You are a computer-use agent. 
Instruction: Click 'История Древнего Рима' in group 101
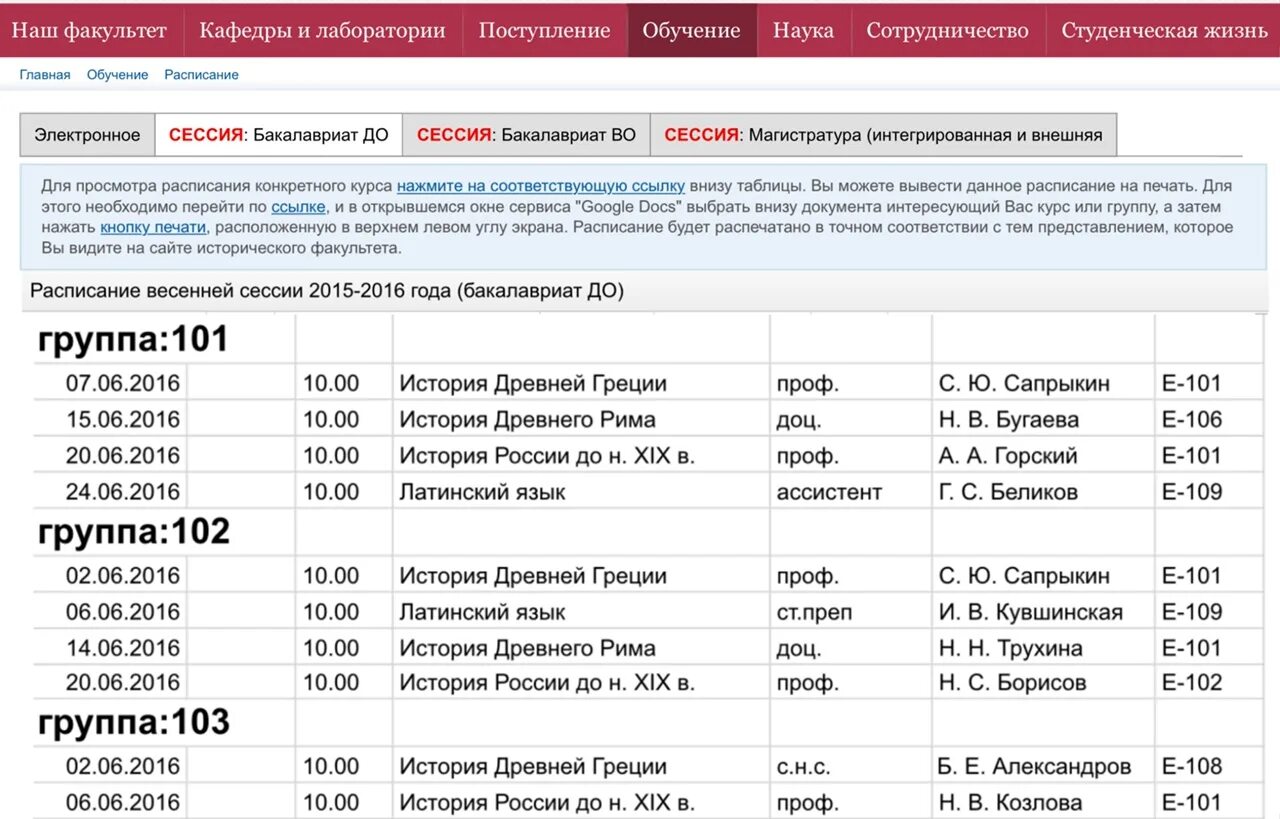tap(528, 419)
